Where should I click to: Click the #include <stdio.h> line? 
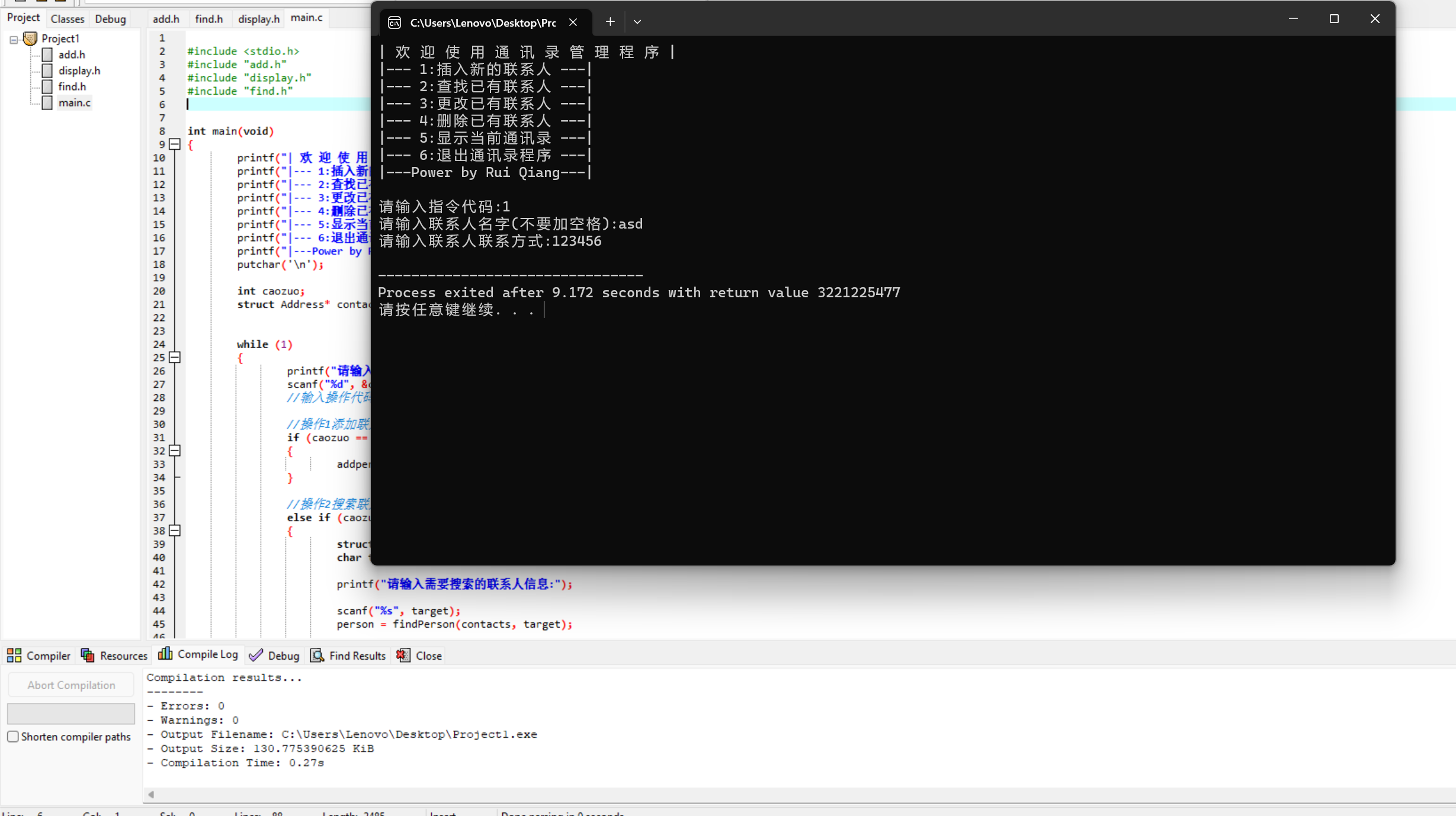[x=243, y=51]
